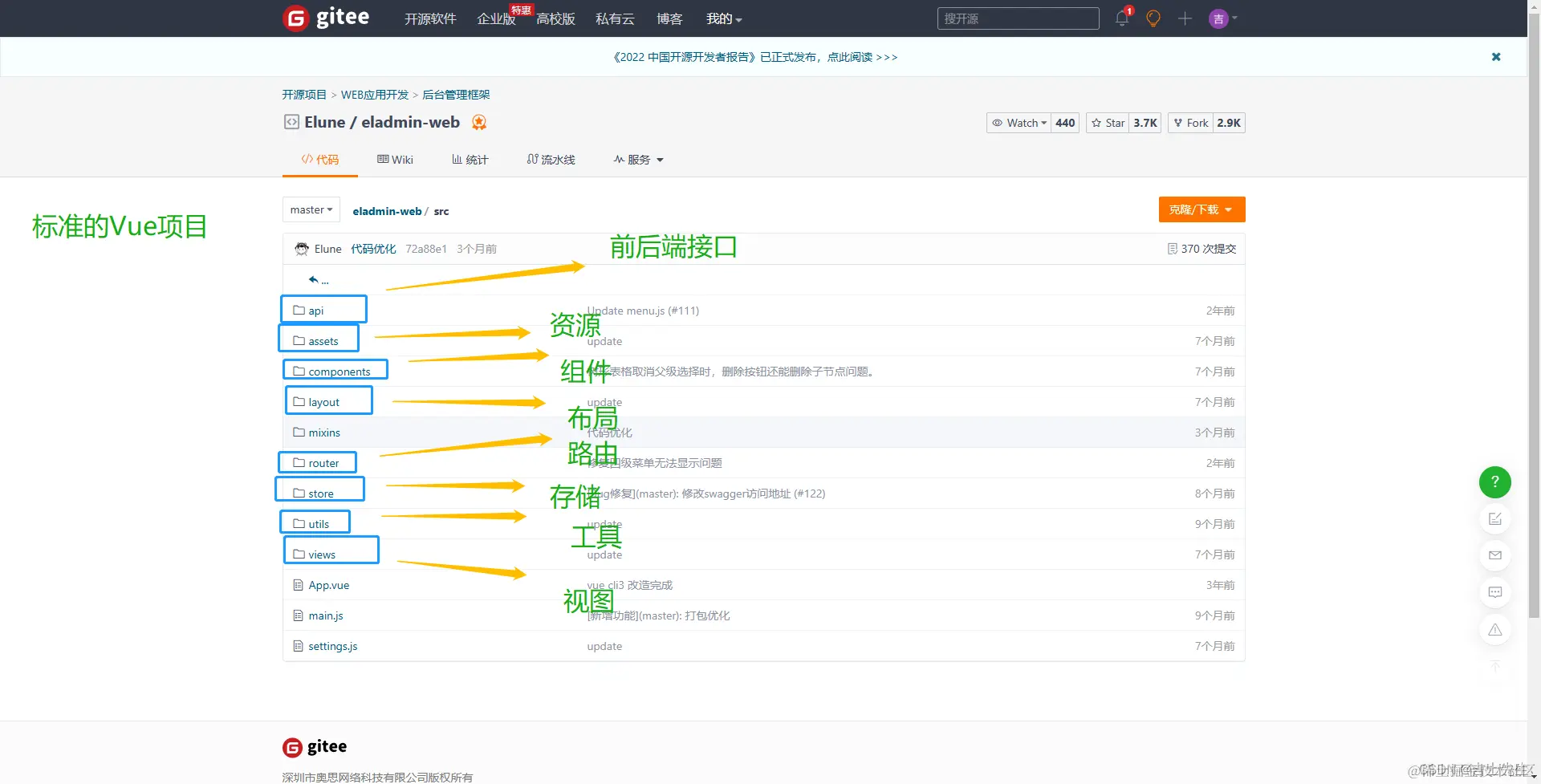Click the orange lightbulb icon in the header

tap(1153, 18)
